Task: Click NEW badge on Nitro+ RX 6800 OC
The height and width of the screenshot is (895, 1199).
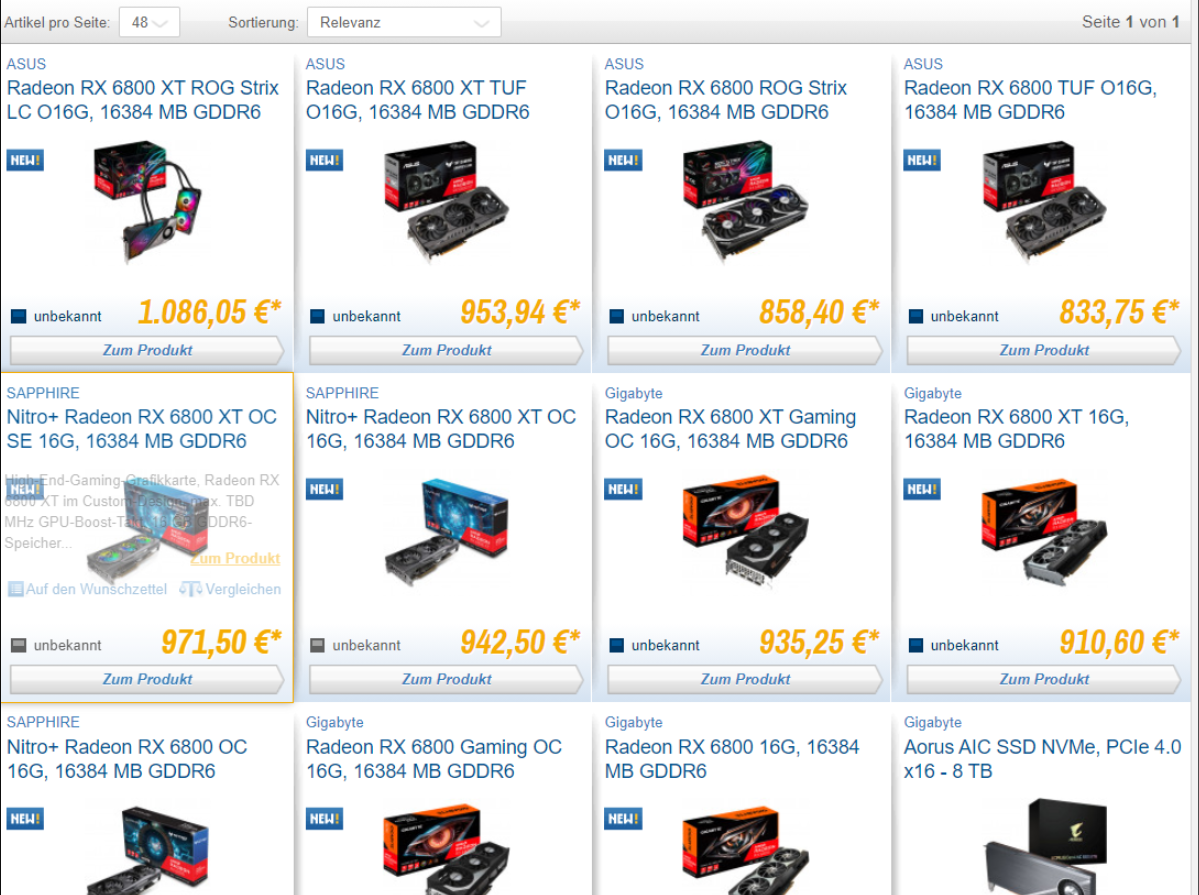Action: tap(25, 819)
